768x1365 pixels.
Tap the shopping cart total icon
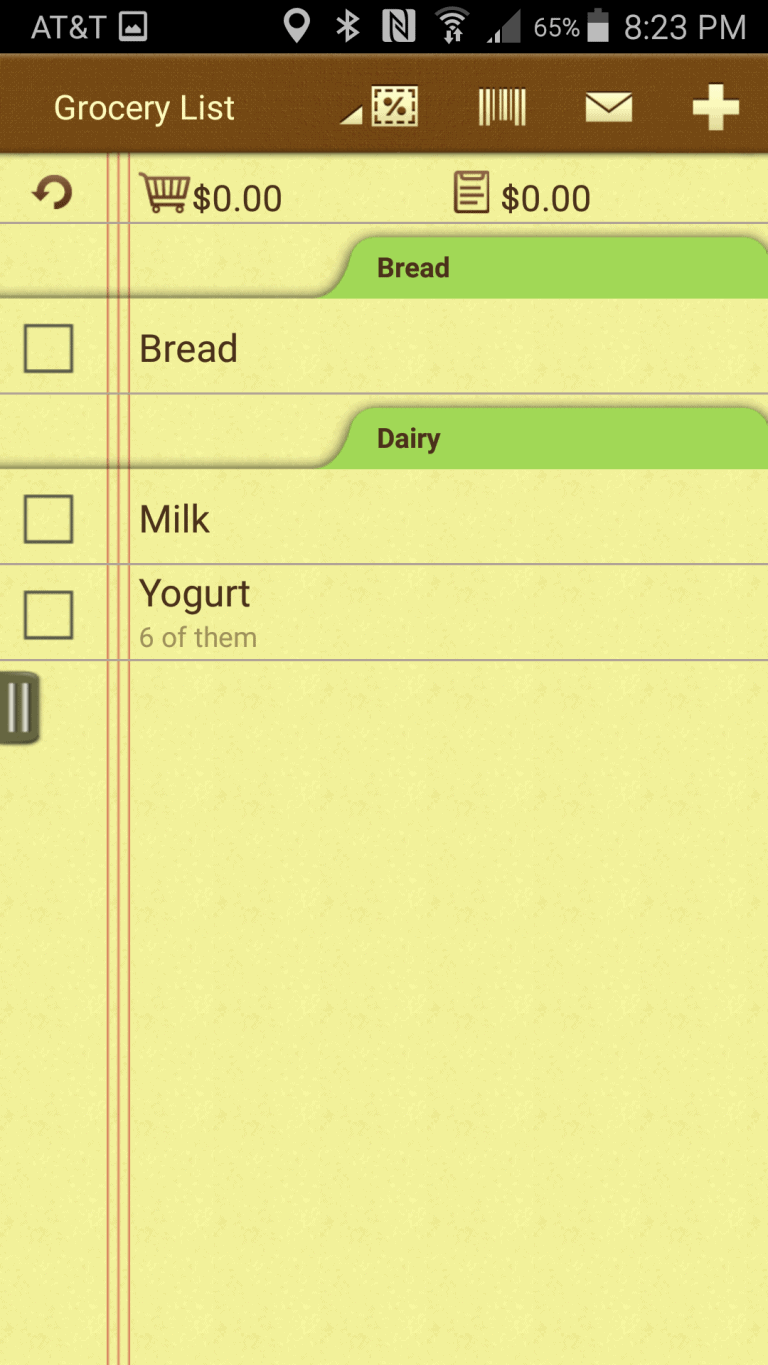pyautogui.click(x=164, y=192)
